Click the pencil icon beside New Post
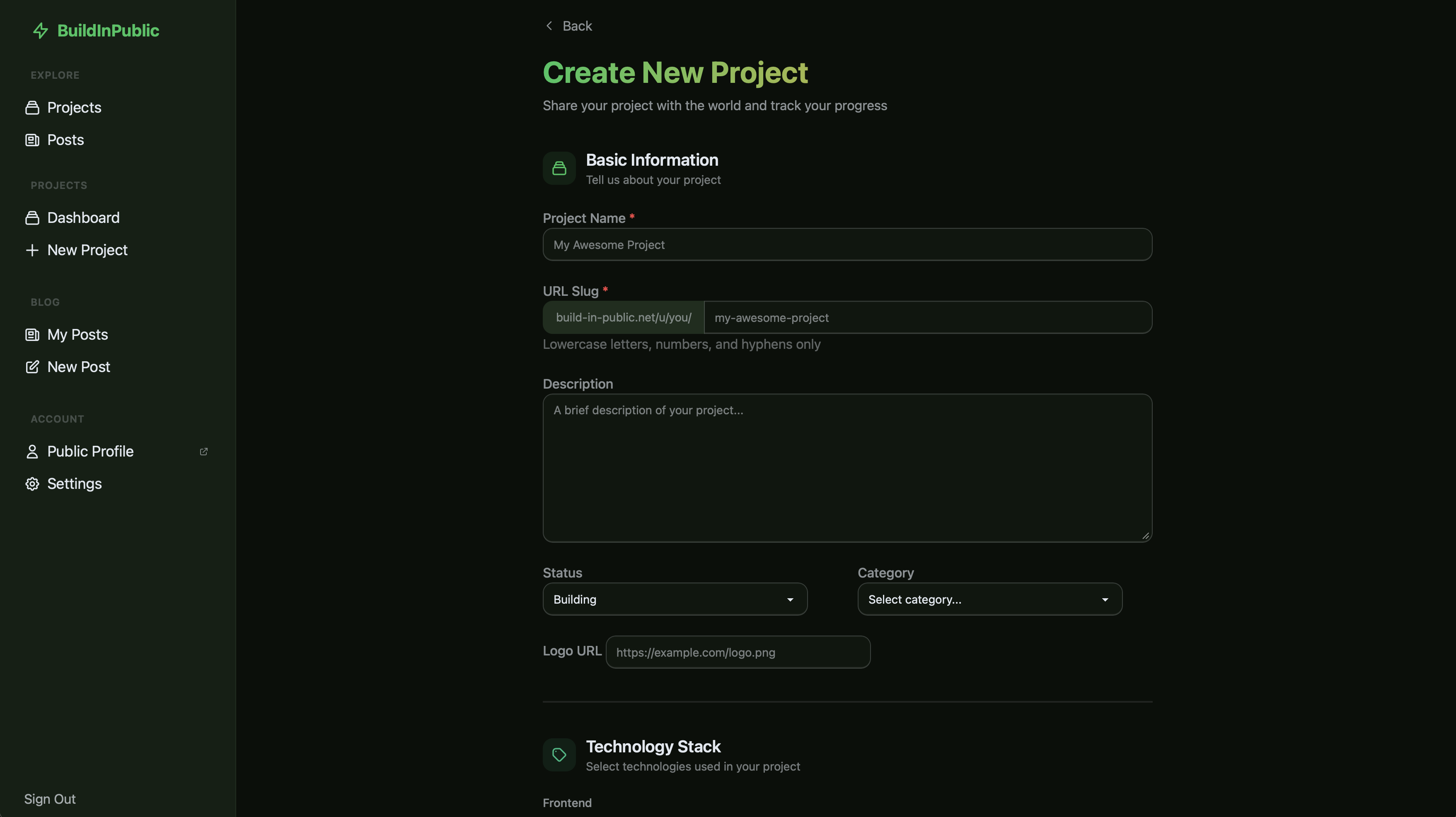Screen dimensions: 1456x817 tap(32, 367)
